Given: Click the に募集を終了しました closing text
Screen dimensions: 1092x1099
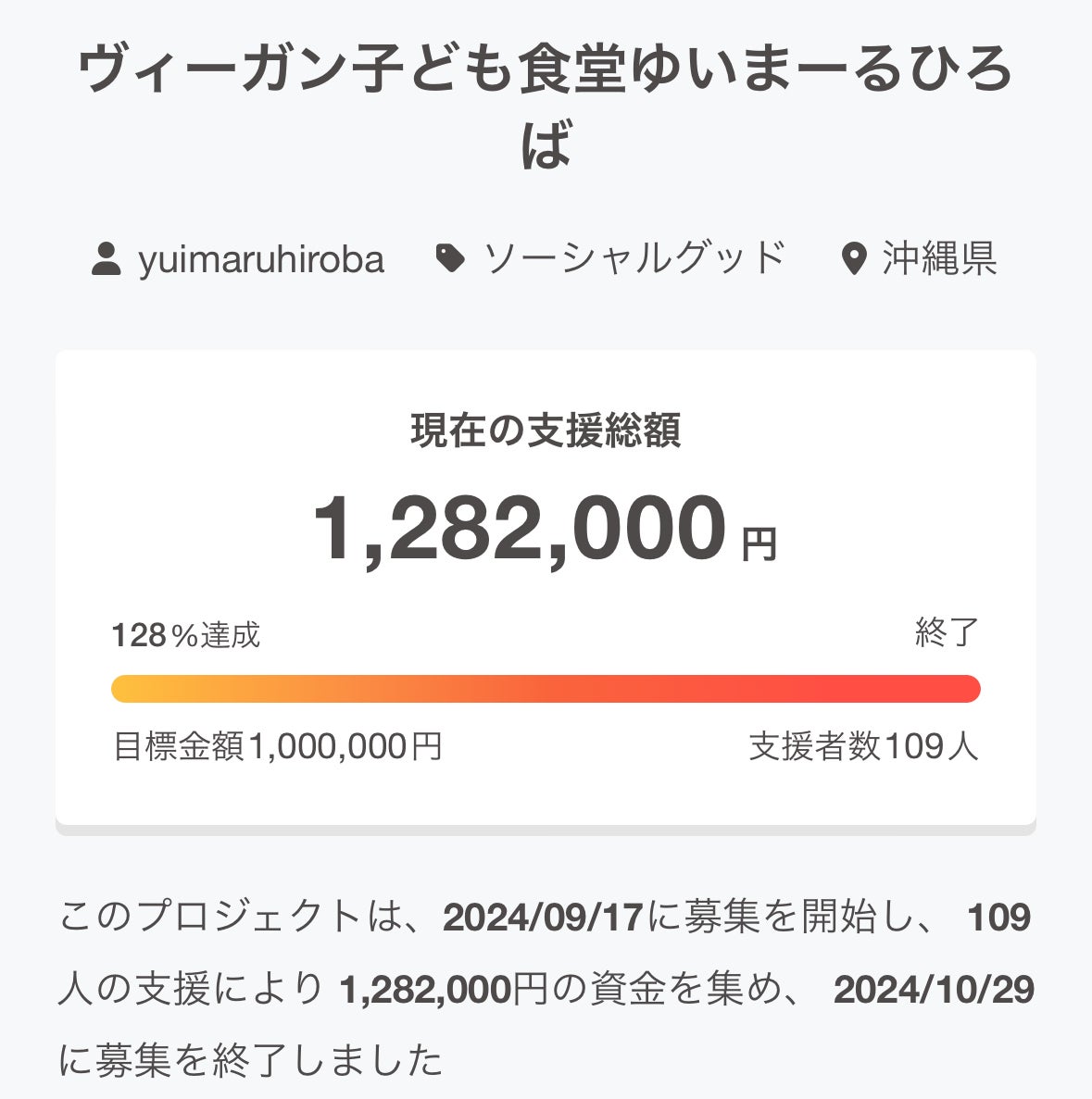Looking at the screenshot, I should (251, 1061).
